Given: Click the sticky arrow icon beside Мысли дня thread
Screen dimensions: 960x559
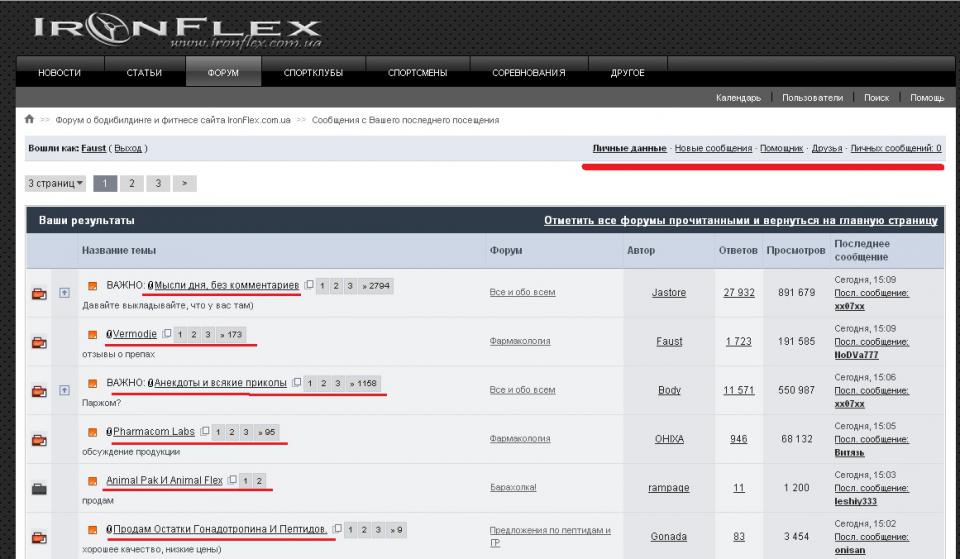Looking at the screenshot, I should [65, 293].
